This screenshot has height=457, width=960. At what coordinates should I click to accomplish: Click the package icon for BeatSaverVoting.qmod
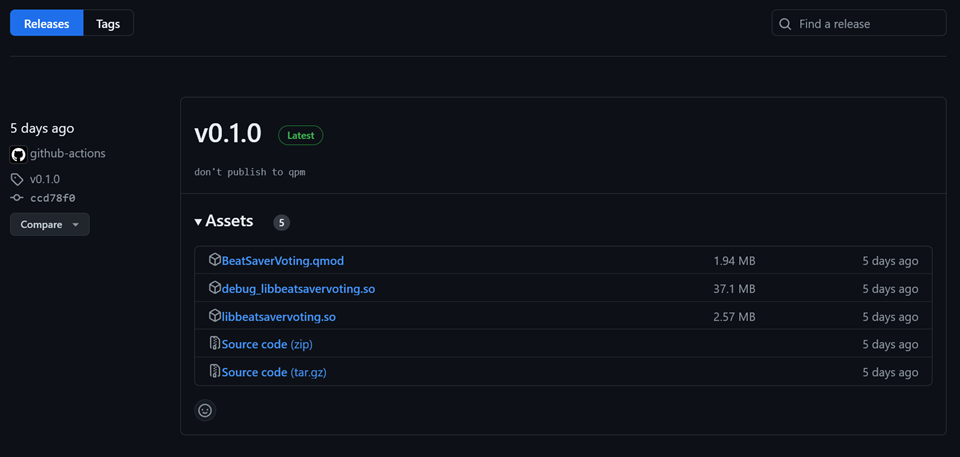(214, 260)
